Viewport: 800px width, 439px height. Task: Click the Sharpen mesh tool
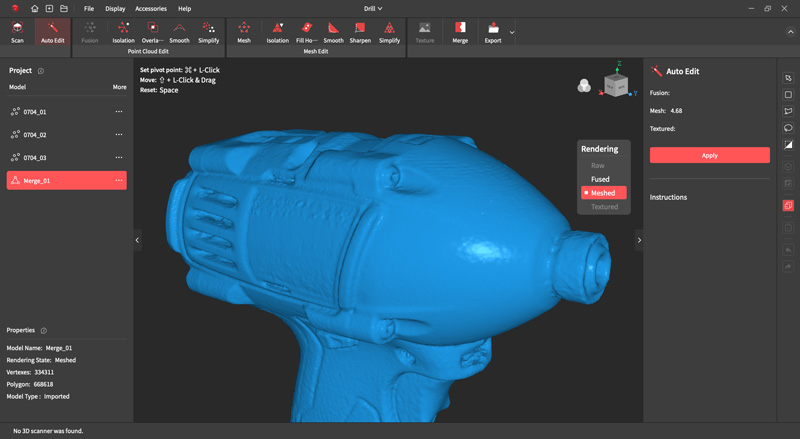pos(360,32)
